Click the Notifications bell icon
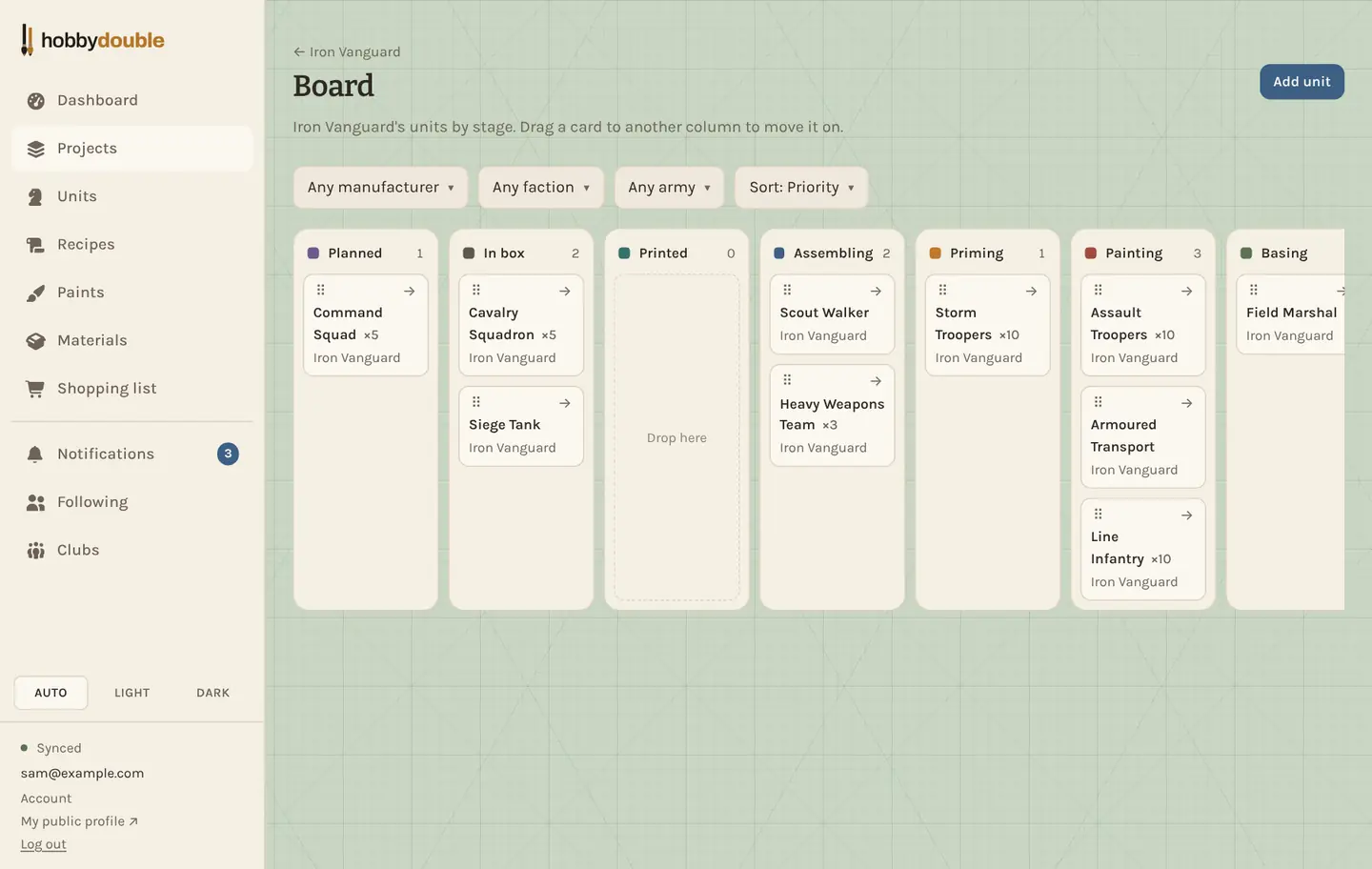This screenshot has width=1372, height=869. (36, 455)
